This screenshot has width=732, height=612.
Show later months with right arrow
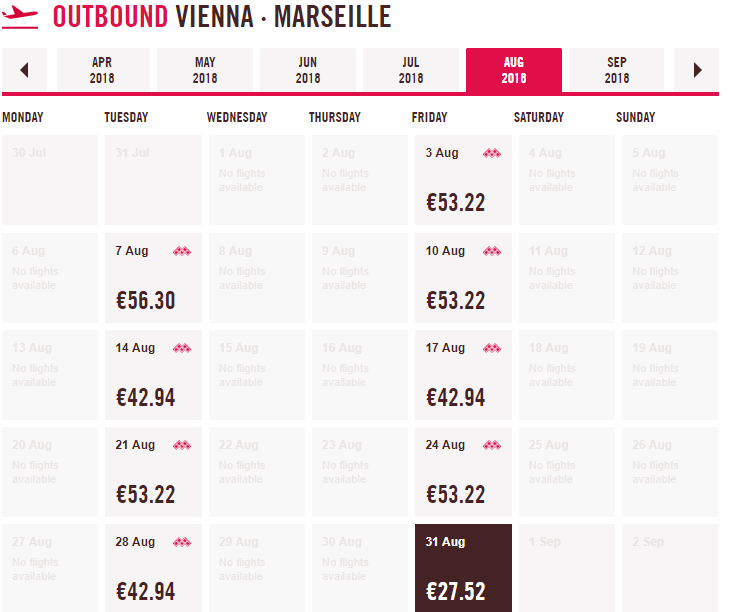pos(697,70)
